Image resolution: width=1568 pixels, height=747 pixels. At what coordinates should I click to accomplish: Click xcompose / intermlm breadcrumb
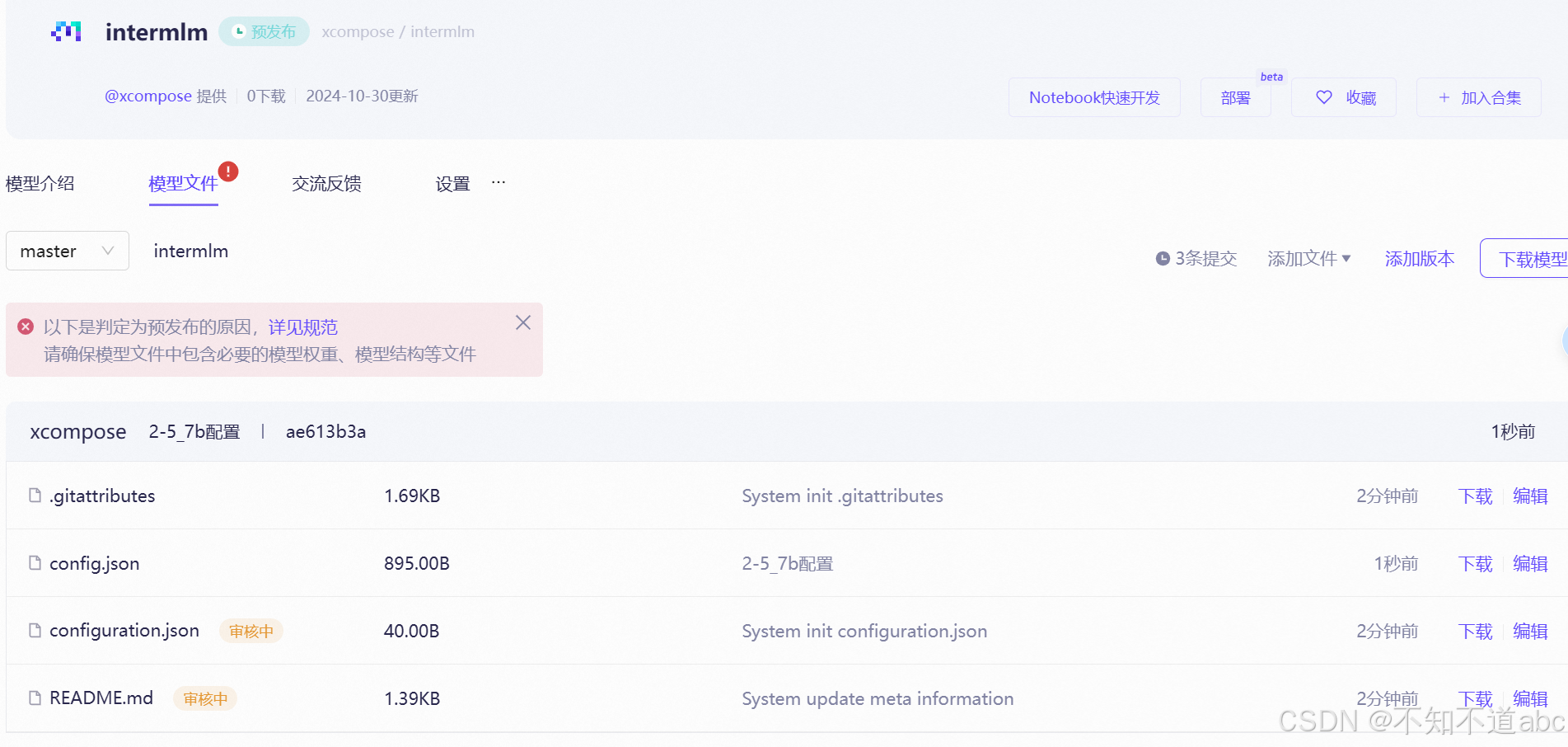coord(398,31)
